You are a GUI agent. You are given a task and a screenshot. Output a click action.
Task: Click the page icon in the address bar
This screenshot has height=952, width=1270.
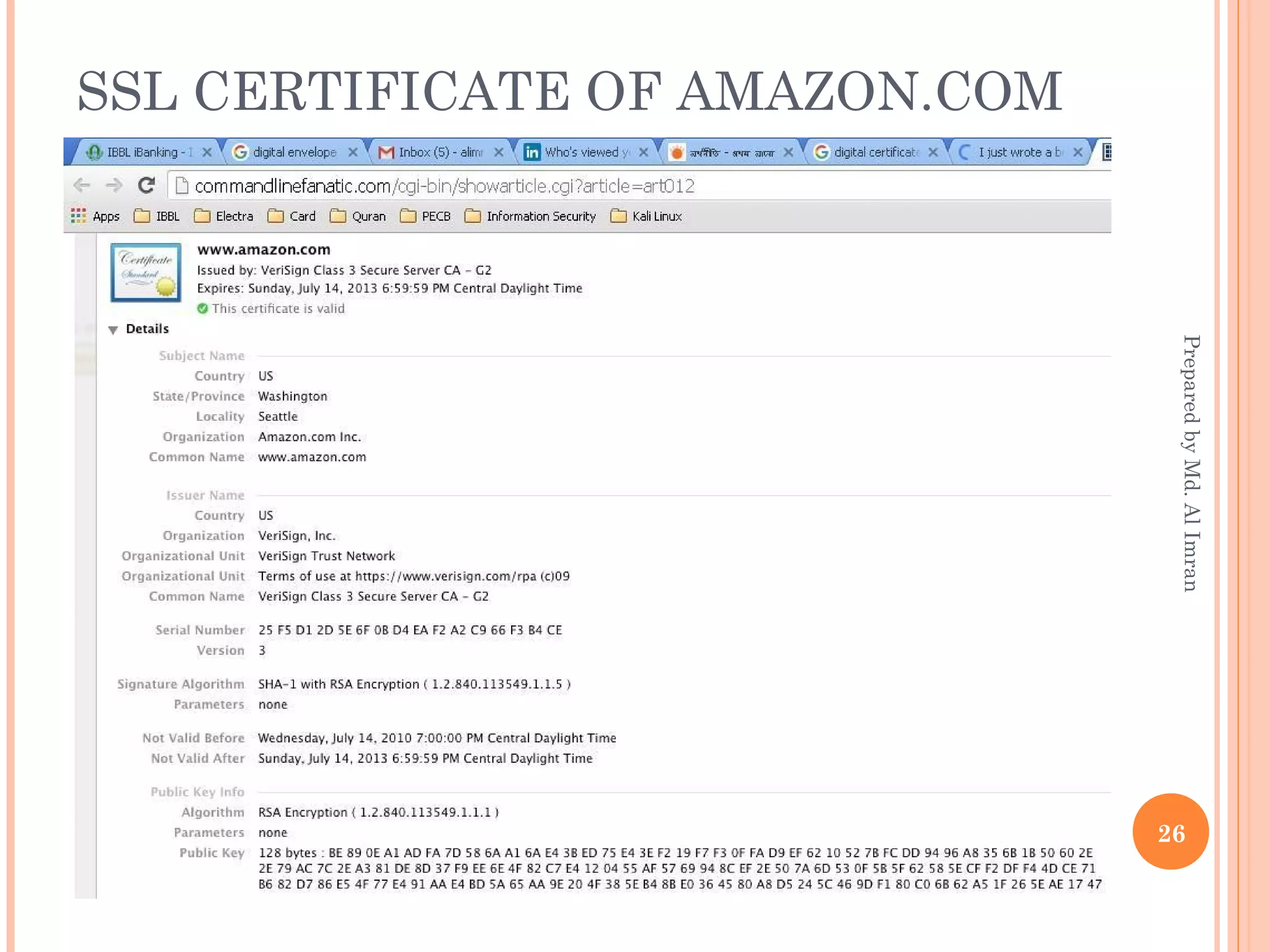pyautogui.click(x=181, y=185)
